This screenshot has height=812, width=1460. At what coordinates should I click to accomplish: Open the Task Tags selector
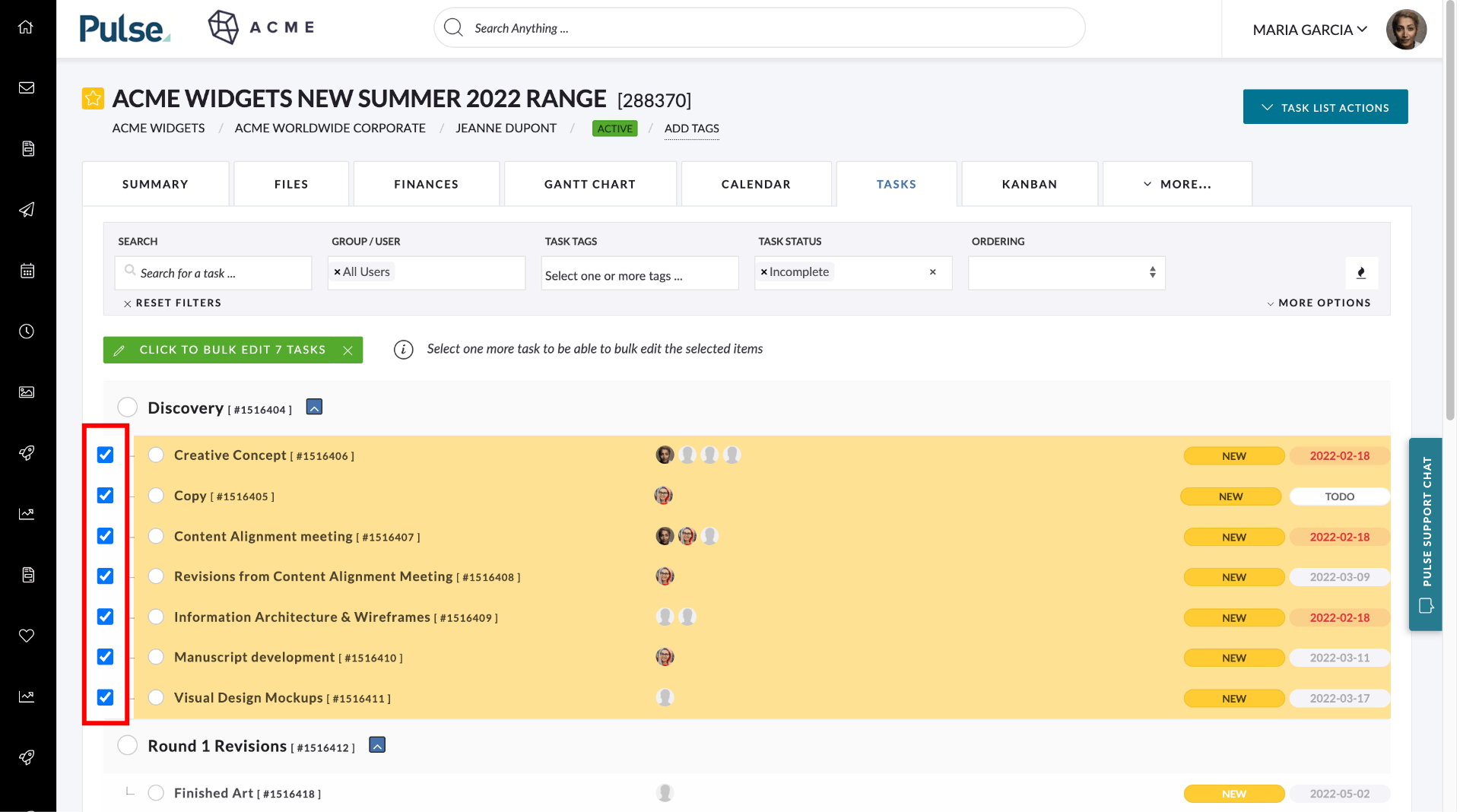point(640,273)
